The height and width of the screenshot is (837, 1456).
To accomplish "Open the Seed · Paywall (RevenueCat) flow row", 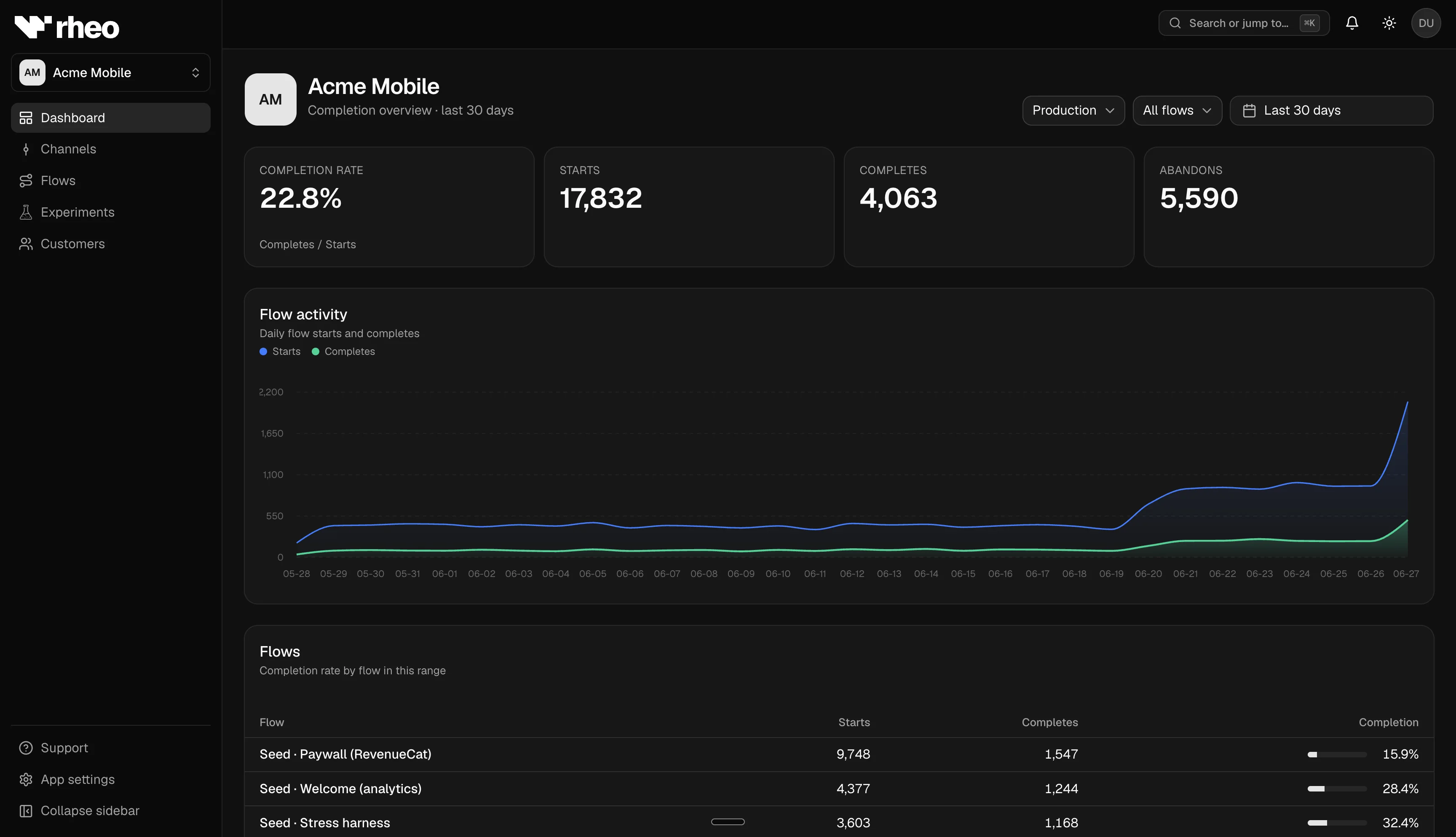I will coord(839,754).
